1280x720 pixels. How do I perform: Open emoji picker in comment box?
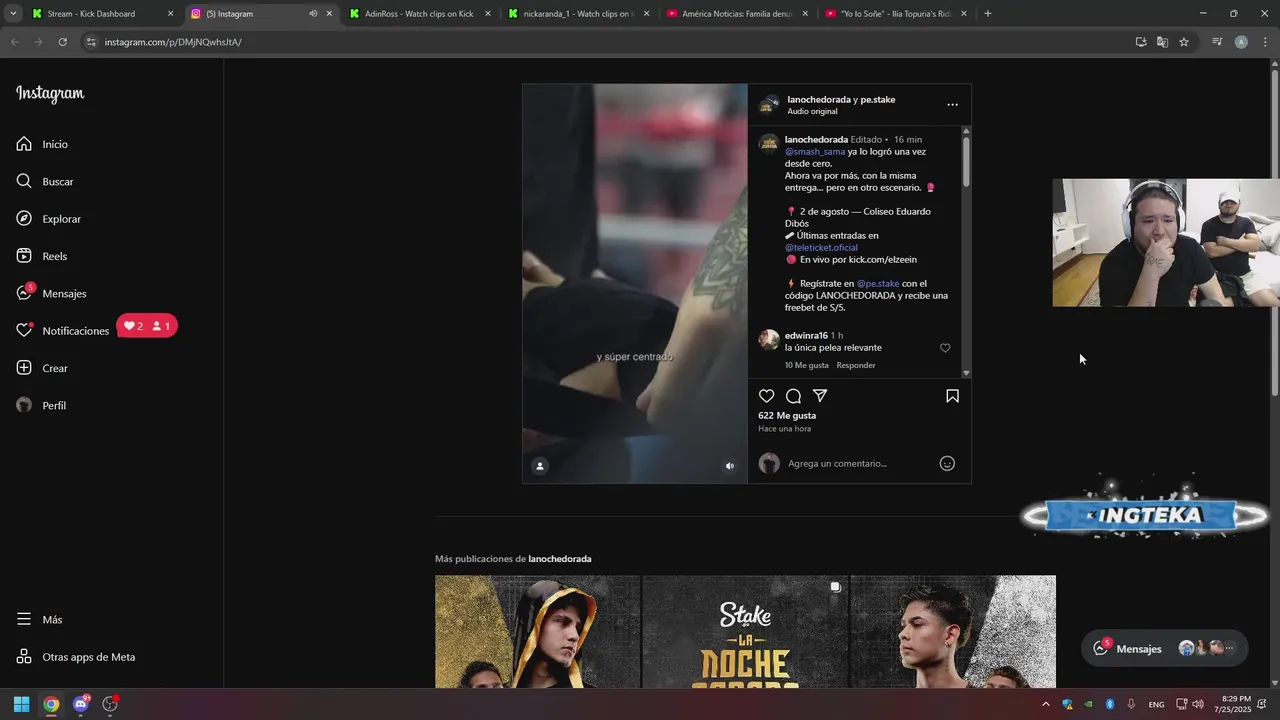[947, 463]
